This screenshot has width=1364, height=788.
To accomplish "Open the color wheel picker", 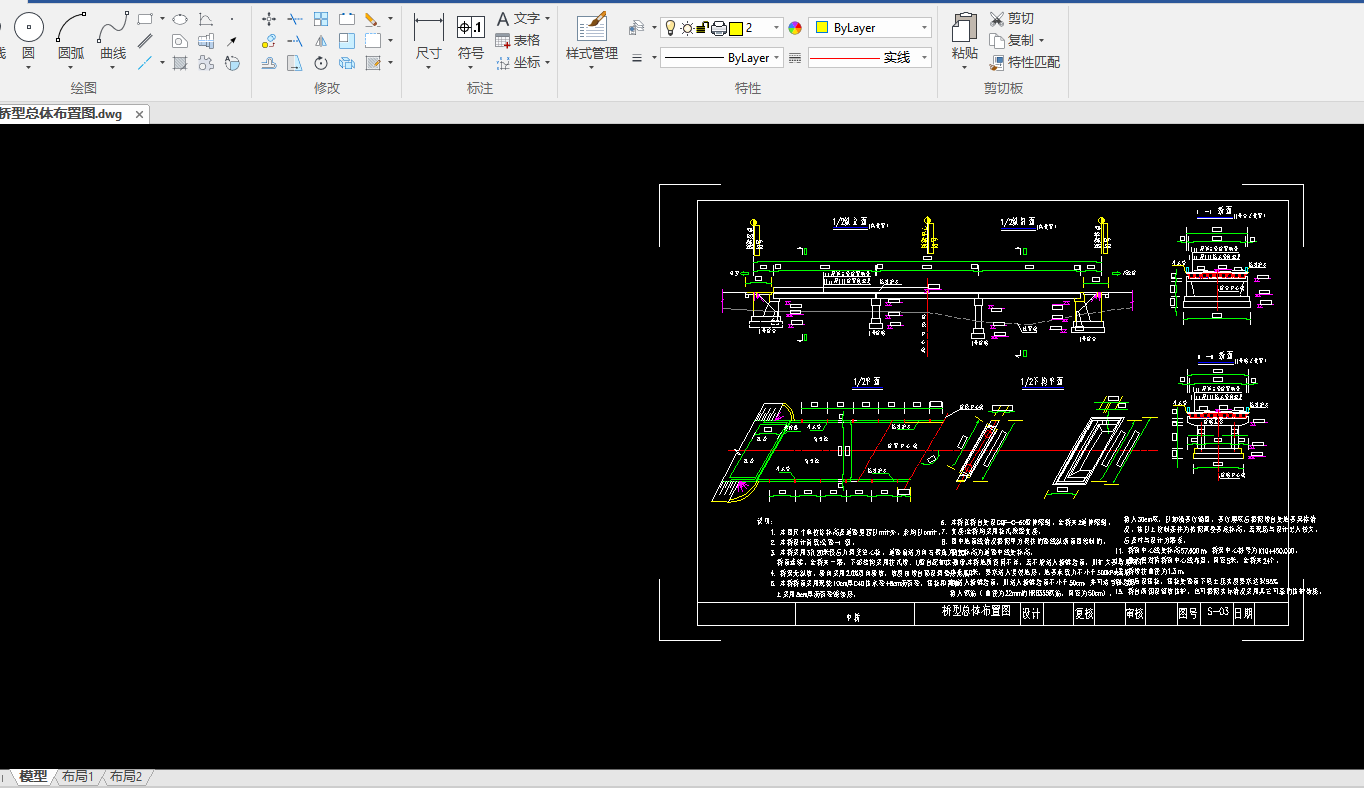I will coord(795,28).
